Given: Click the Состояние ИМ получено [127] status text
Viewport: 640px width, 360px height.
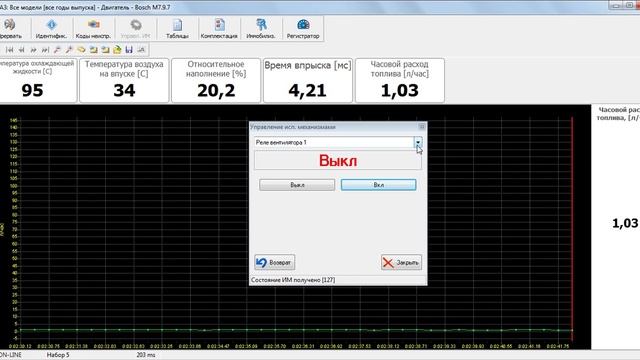Looking at the screenshot, I should [293, 280].
